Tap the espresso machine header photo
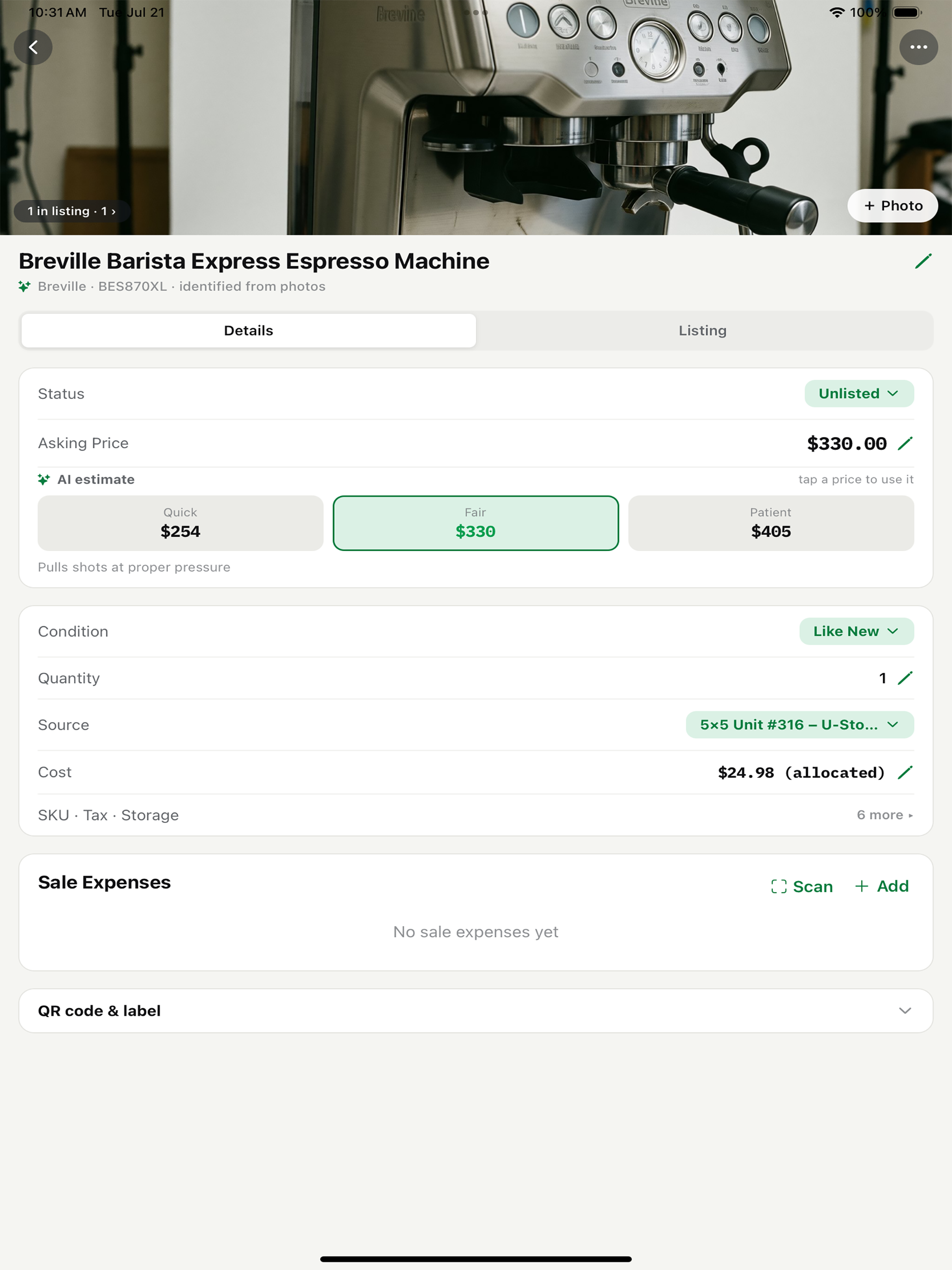 point(476,118)
